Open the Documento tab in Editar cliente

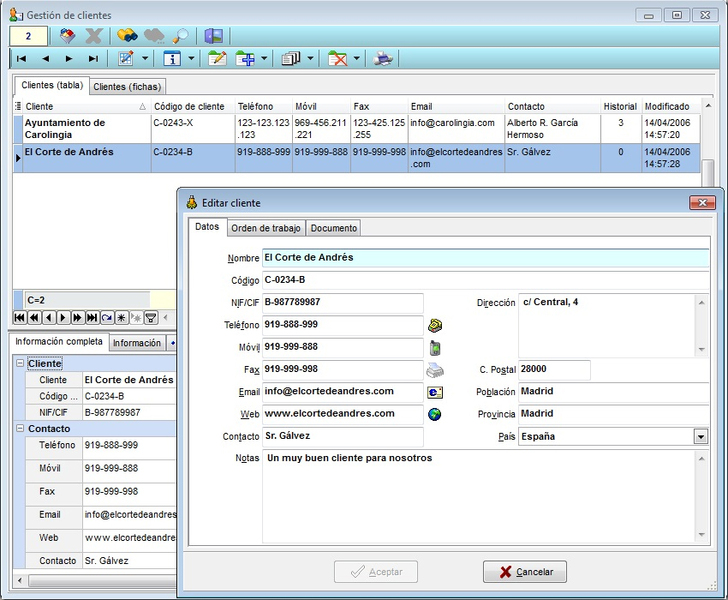[334, 228]
